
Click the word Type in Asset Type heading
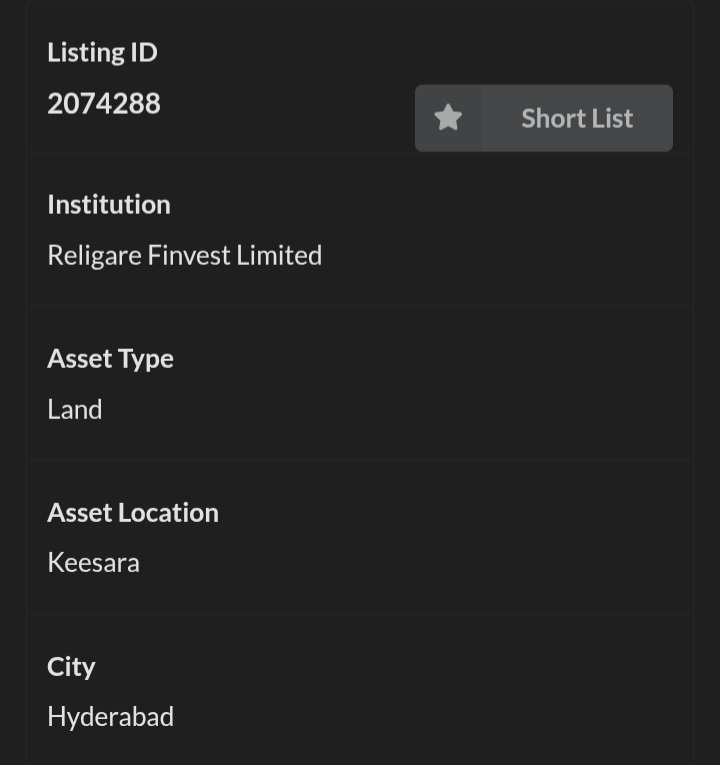pyautogui.click(x=147, y=359)
